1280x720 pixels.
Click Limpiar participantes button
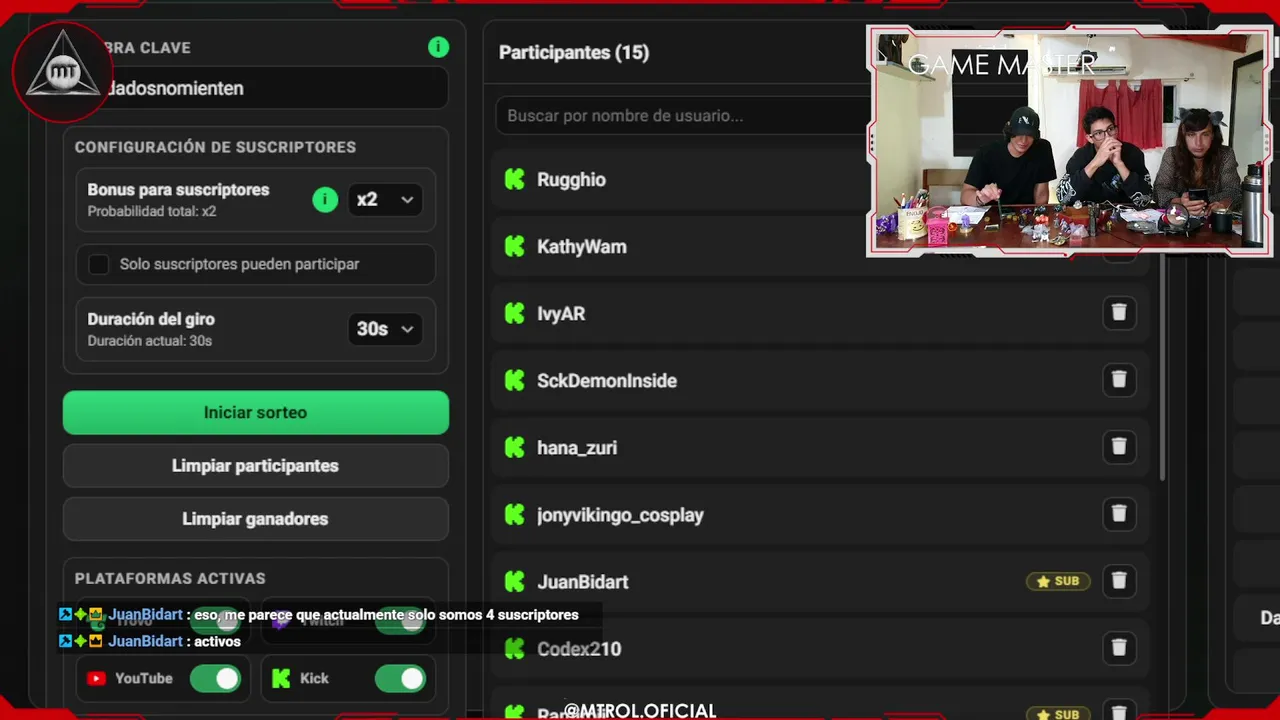pyautogui.click(x=256, y=466)
